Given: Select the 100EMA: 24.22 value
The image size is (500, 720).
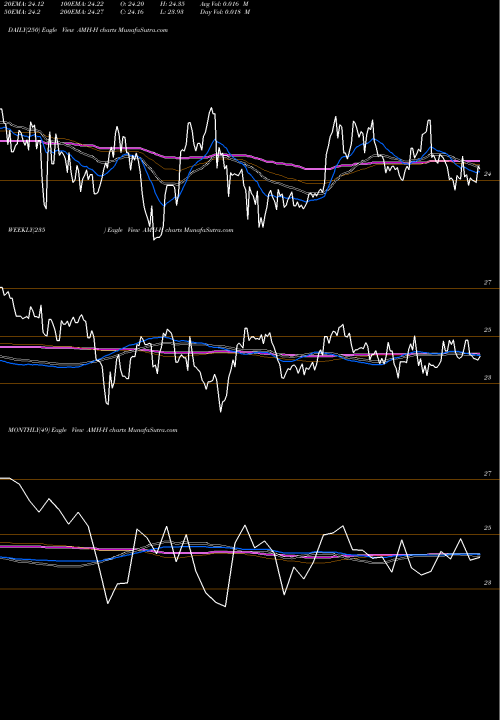Looking at the screenshot, I should [x=84, y=3].
